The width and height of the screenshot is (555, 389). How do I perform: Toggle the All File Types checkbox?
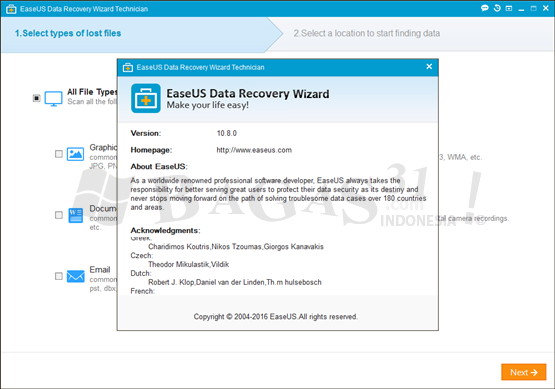click(x=36, y=98)
